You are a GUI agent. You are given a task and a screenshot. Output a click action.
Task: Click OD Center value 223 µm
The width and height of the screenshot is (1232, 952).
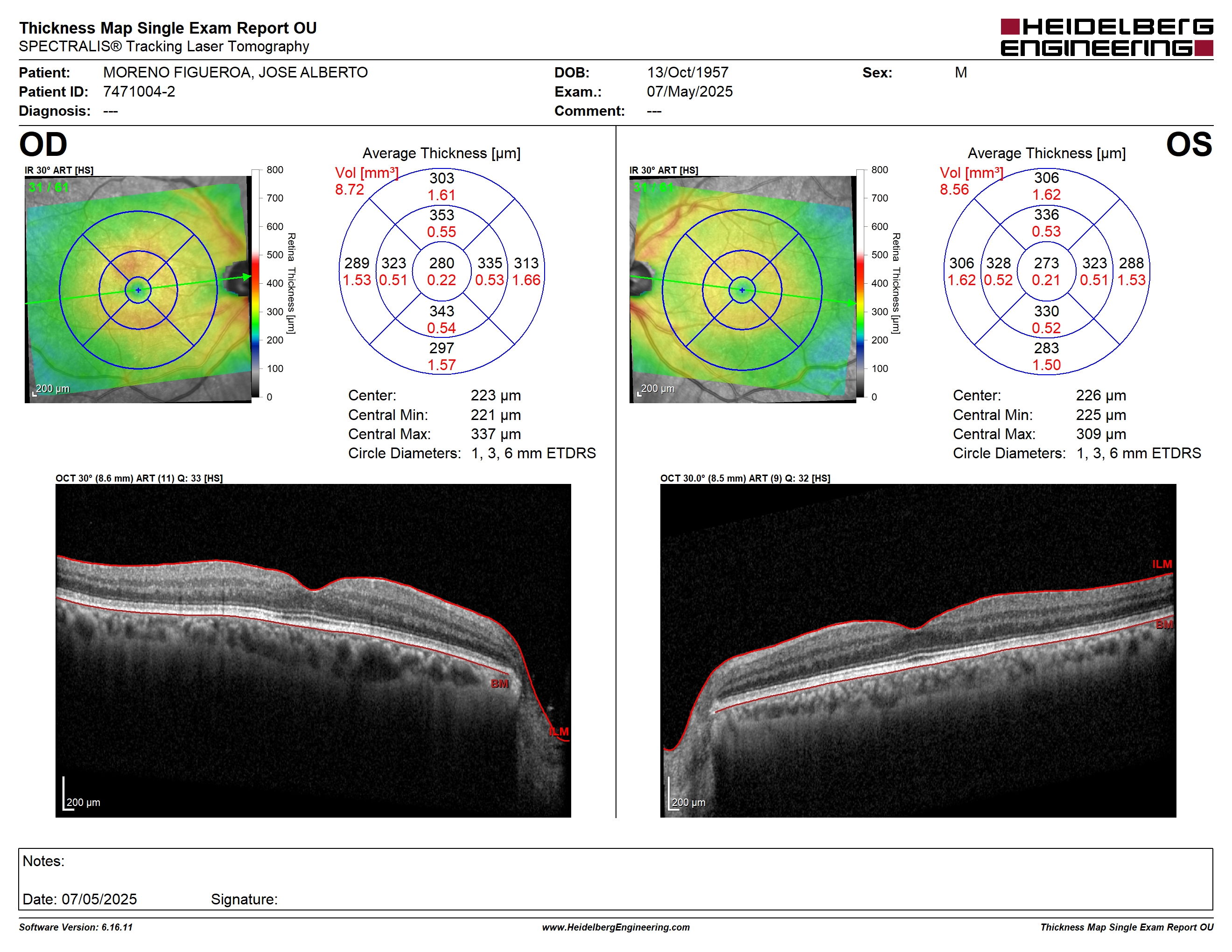[495, 395]
